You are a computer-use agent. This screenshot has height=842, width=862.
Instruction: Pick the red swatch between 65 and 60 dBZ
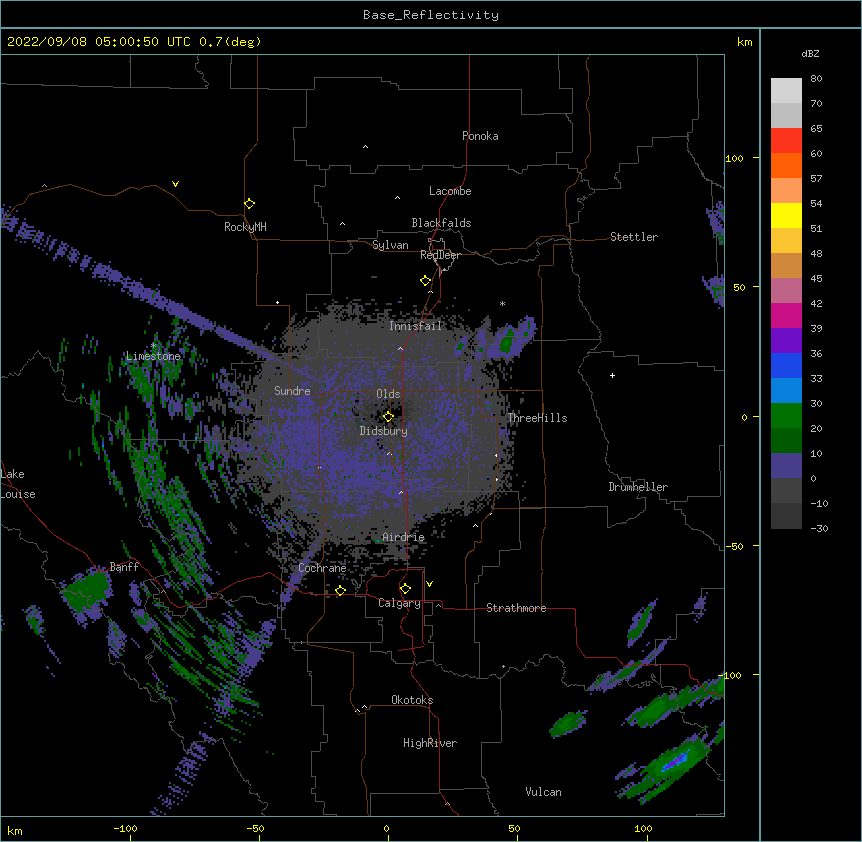pyautogui.click(x=786, y=141)
